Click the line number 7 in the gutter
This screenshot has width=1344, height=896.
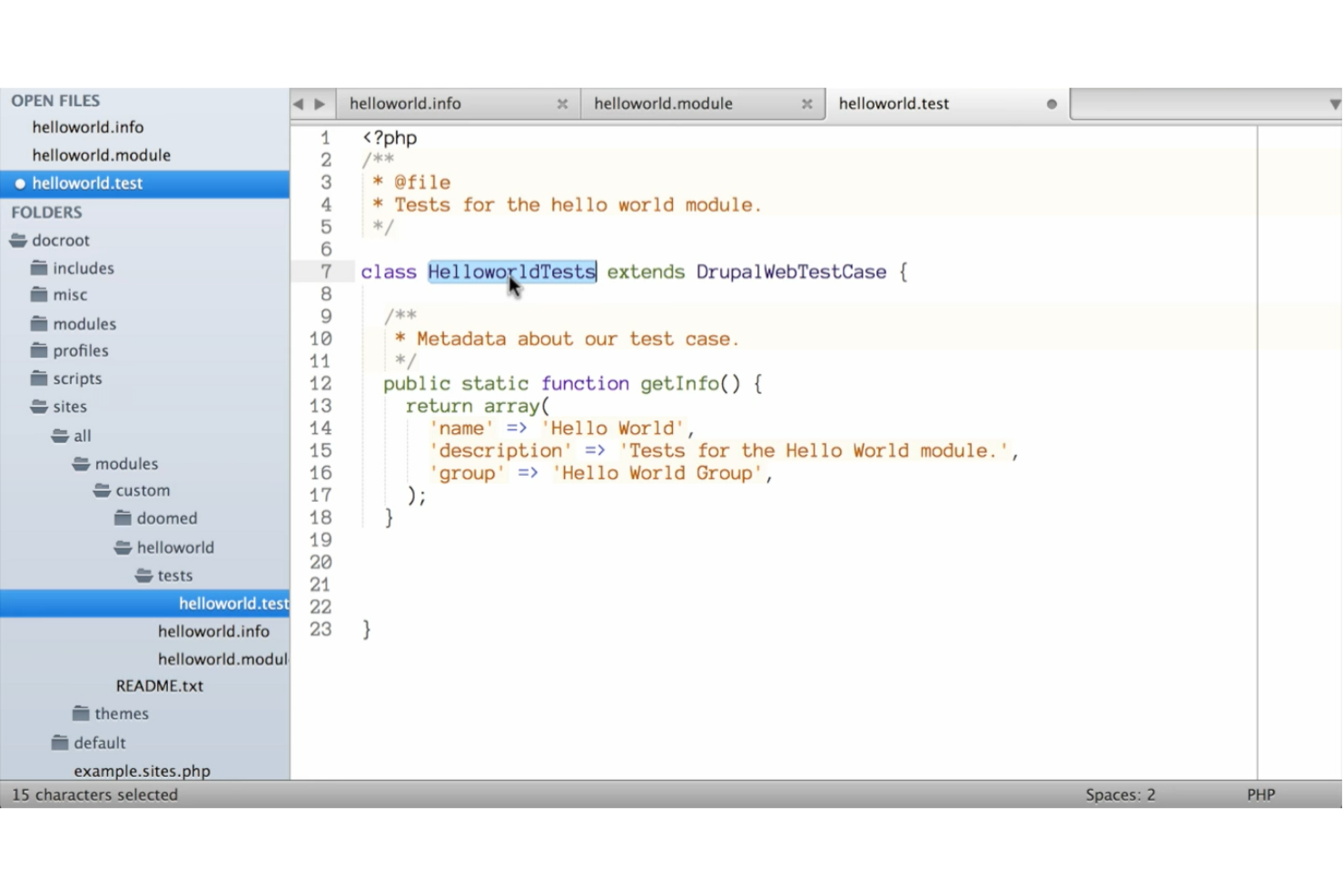coord(325,271)
